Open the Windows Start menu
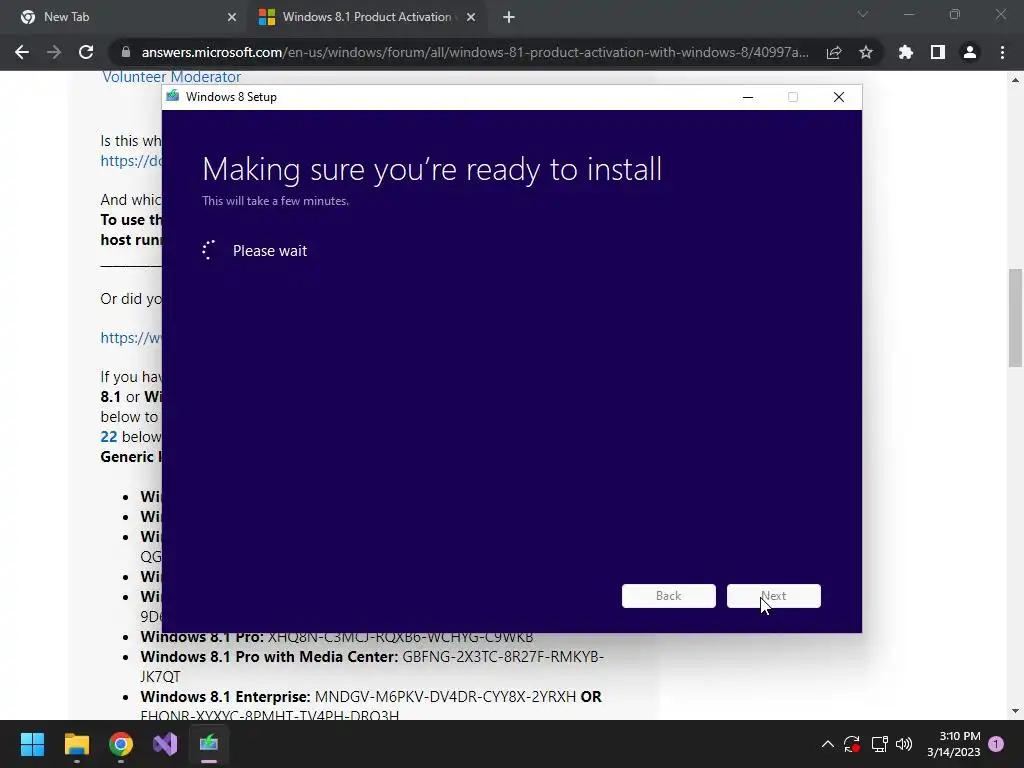1024x768 pixels. 32,744
